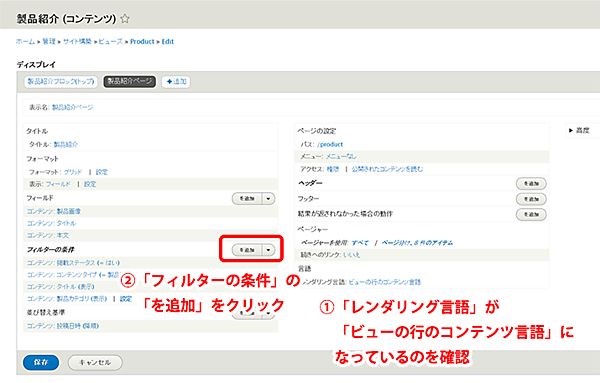The image size is (600, 383).
Task: Edit display name 製品紹介ページ link
Action: click(72, 107)
